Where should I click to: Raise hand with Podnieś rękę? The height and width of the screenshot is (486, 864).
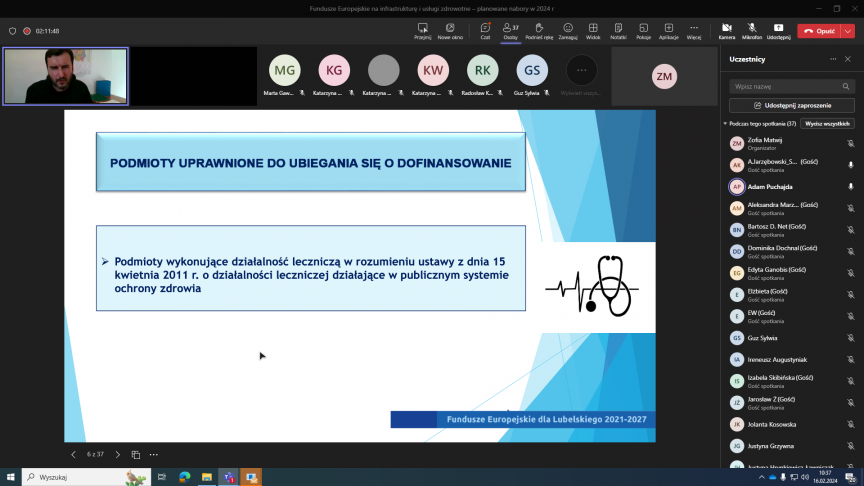point(539,31)
